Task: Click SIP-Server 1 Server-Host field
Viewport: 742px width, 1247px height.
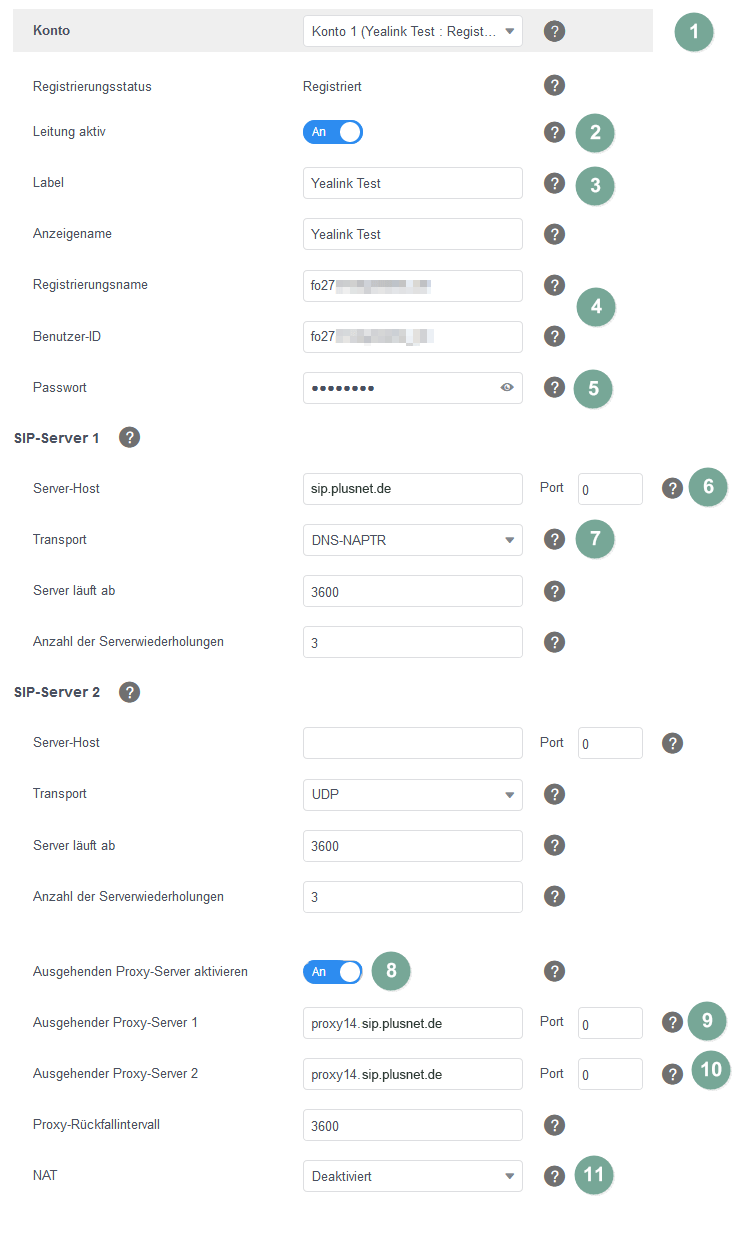Action: [412, 489]
